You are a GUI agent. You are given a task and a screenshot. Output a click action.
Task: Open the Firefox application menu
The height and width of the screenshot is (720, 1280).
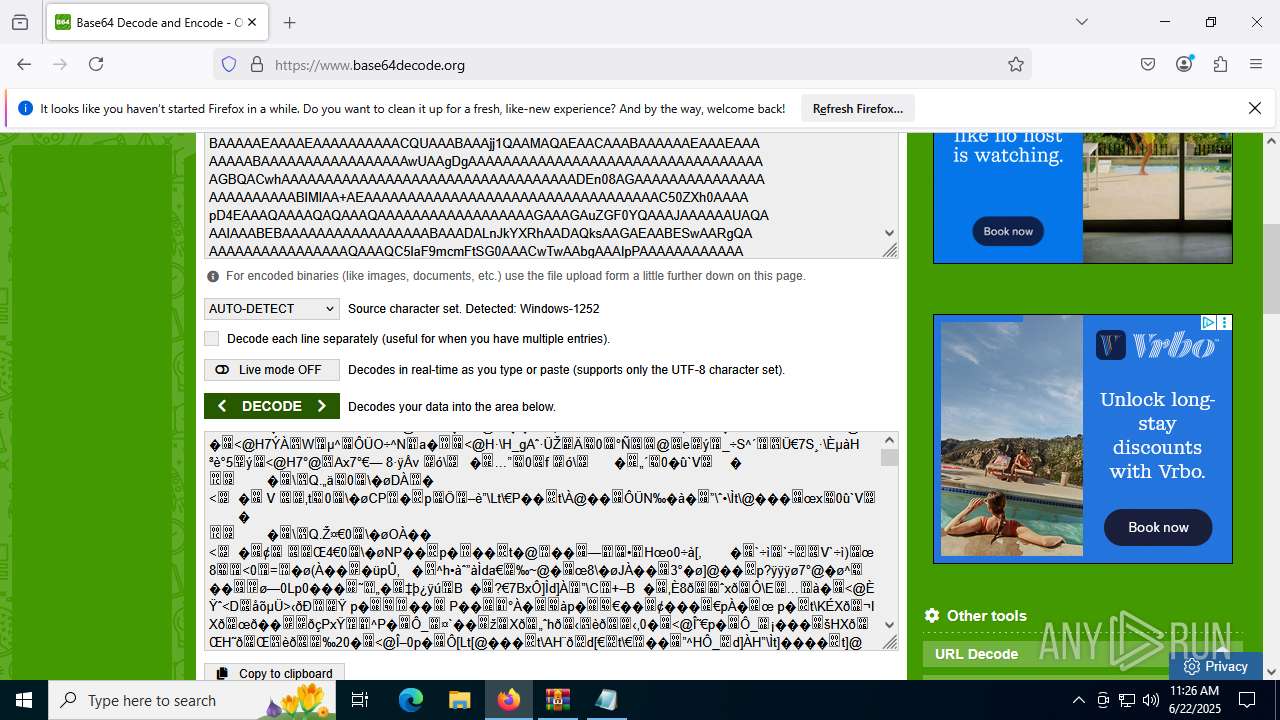click(x=1256, y=64)
